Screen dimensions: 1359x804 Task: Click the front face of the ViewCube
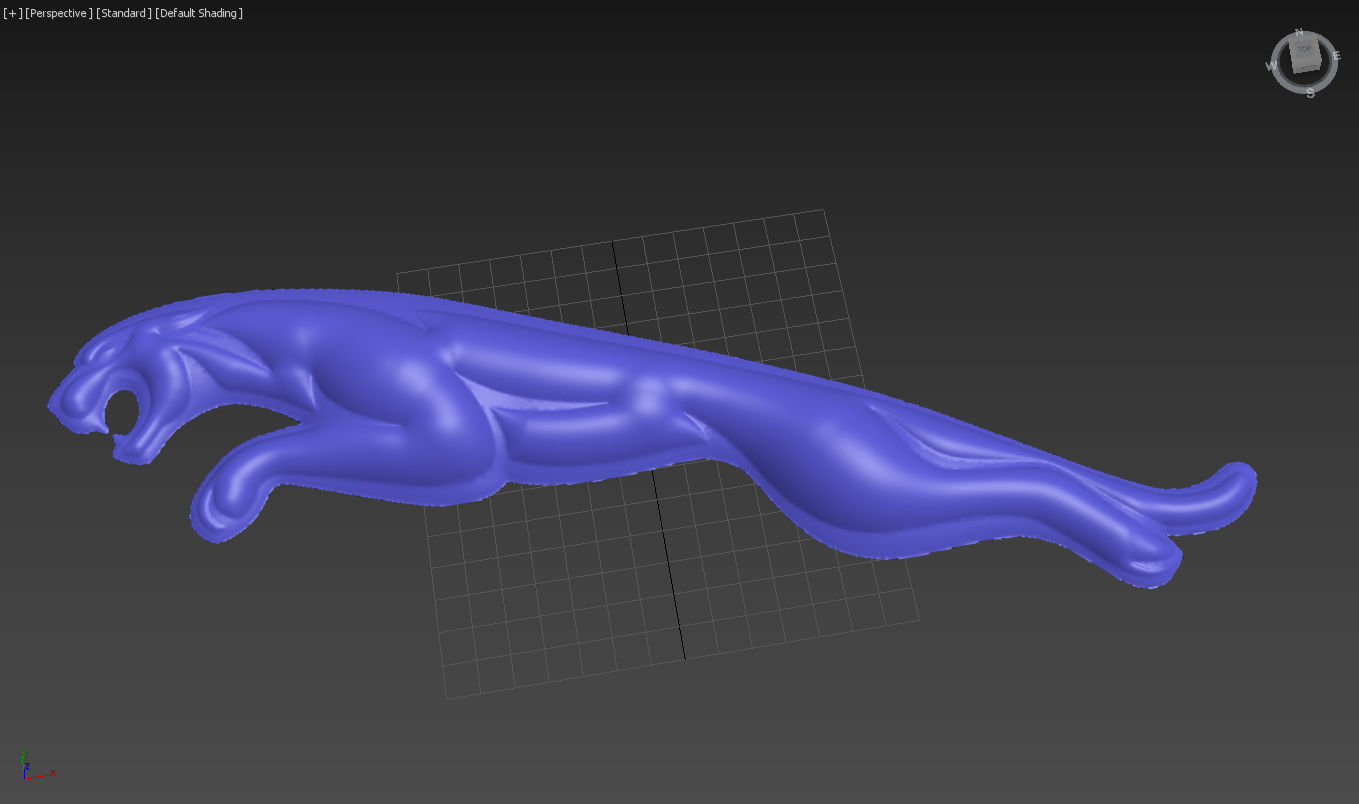pyautogui.click(x=1308, y=67)
